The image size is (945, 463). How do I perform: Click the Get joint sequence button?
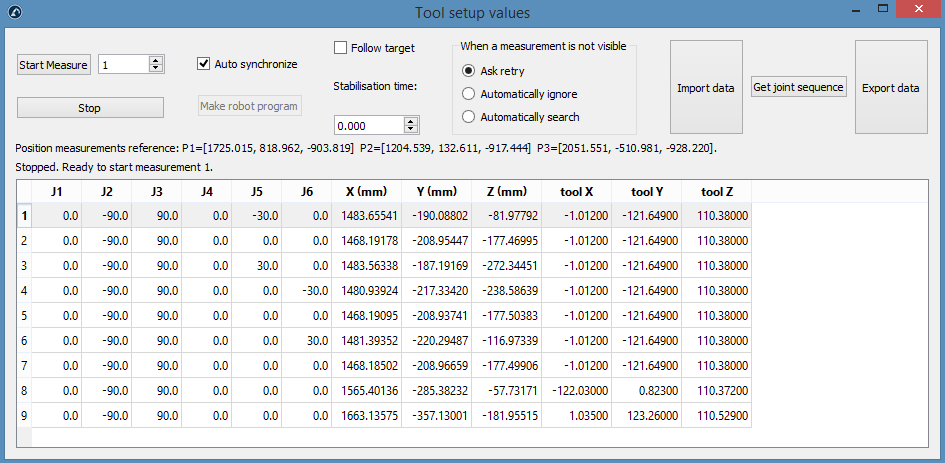point(799,87)
